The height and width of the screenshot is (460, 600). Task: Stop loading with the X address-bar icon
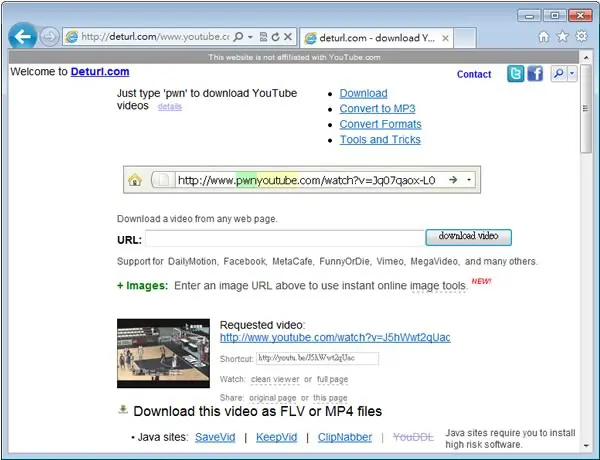point(288,37)
